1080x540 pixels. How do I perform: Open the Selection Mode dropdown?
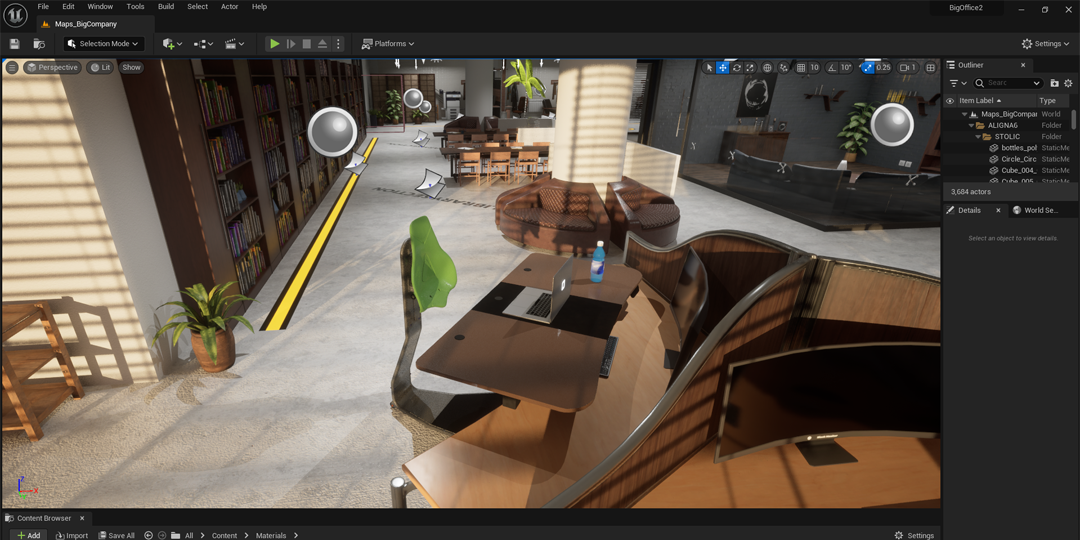click(x=104, y=44)
